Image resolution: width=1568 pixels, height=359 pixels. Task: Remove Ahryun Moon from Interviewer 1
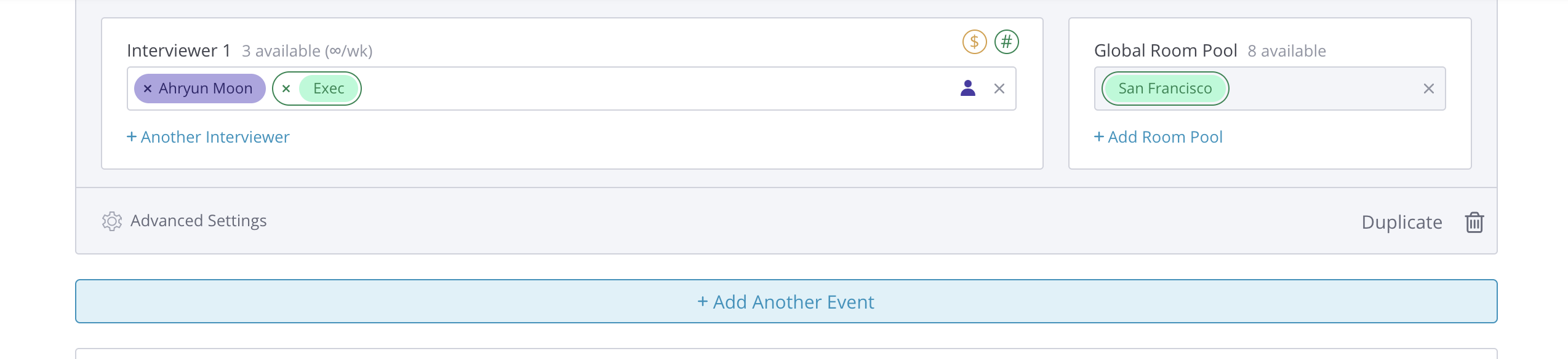coord(148,89)
